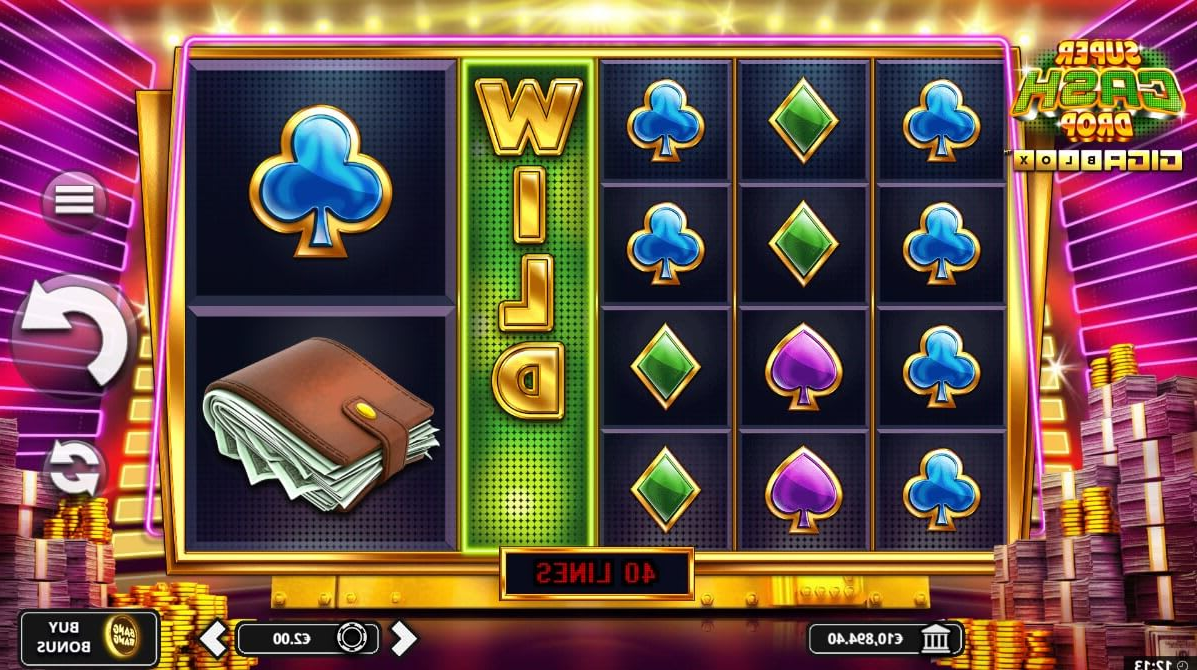Click the 40 LINES indicator panel
The height and width of the screenshot is (670, 1197).
click(x=596, y=573)
